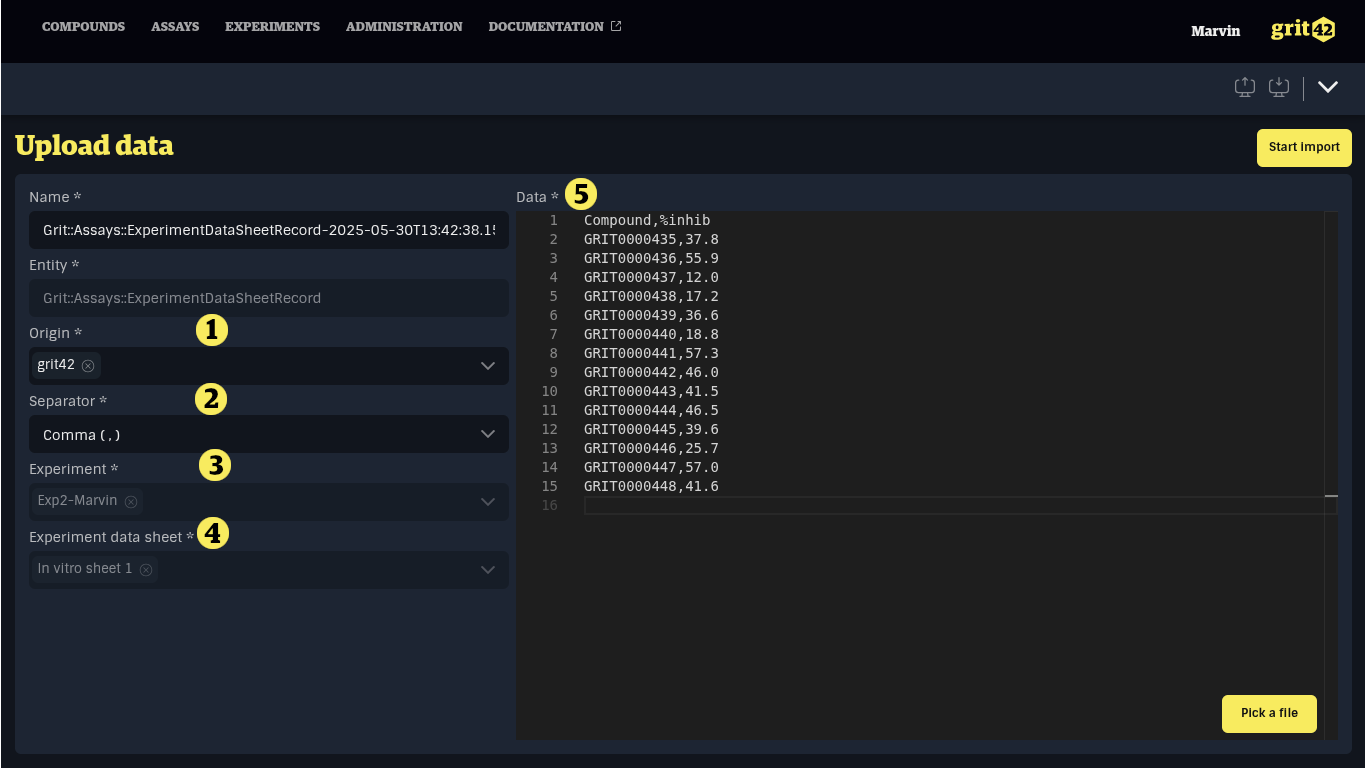
Task: Open the Experiments menu
Action: point(272,27)
